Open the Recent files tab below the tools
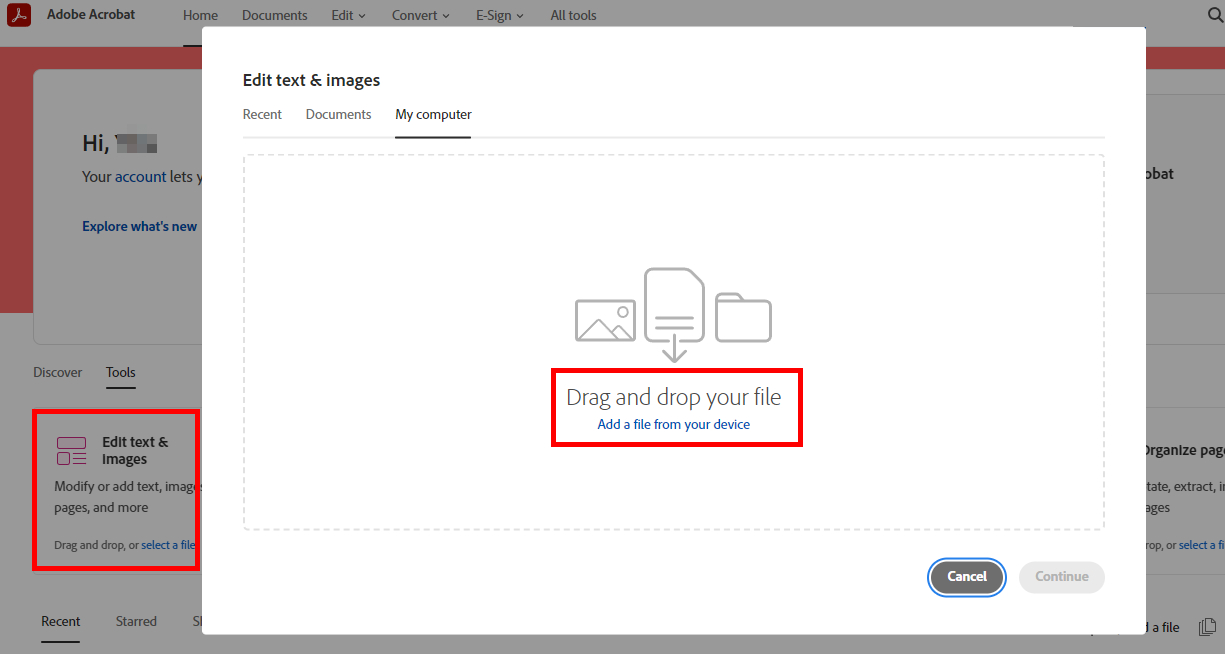 coord(61,621)
